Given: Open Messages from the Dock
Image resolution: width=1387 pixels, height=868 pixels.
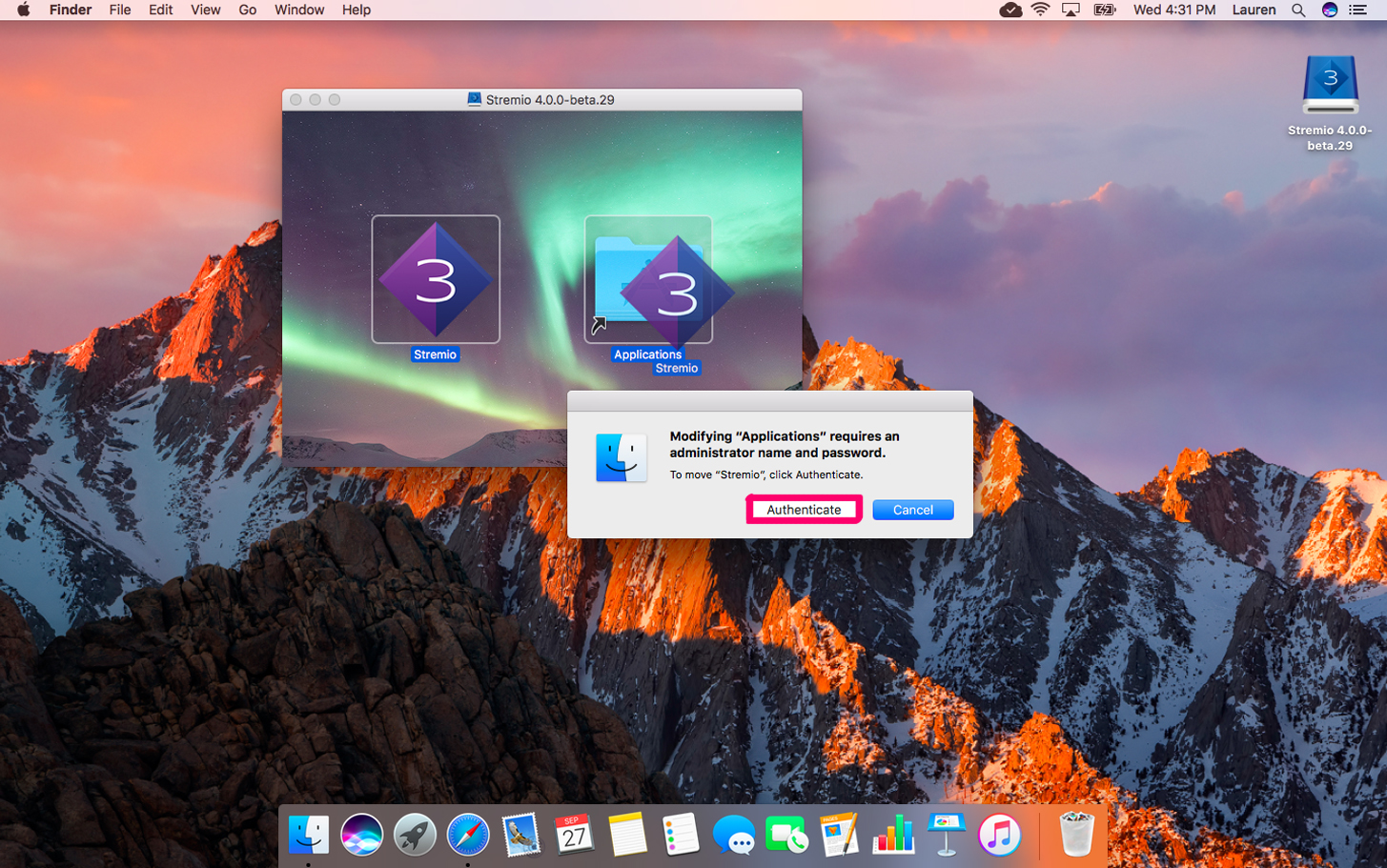Looking at the screenshot, I should coord(734,836).
